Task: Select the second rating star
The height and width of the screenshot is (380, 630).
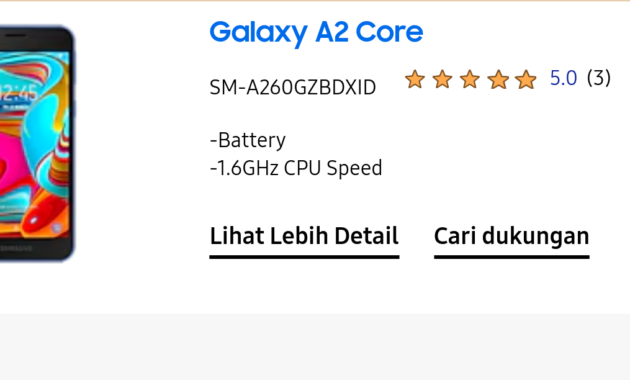Action: pos(442,79)
